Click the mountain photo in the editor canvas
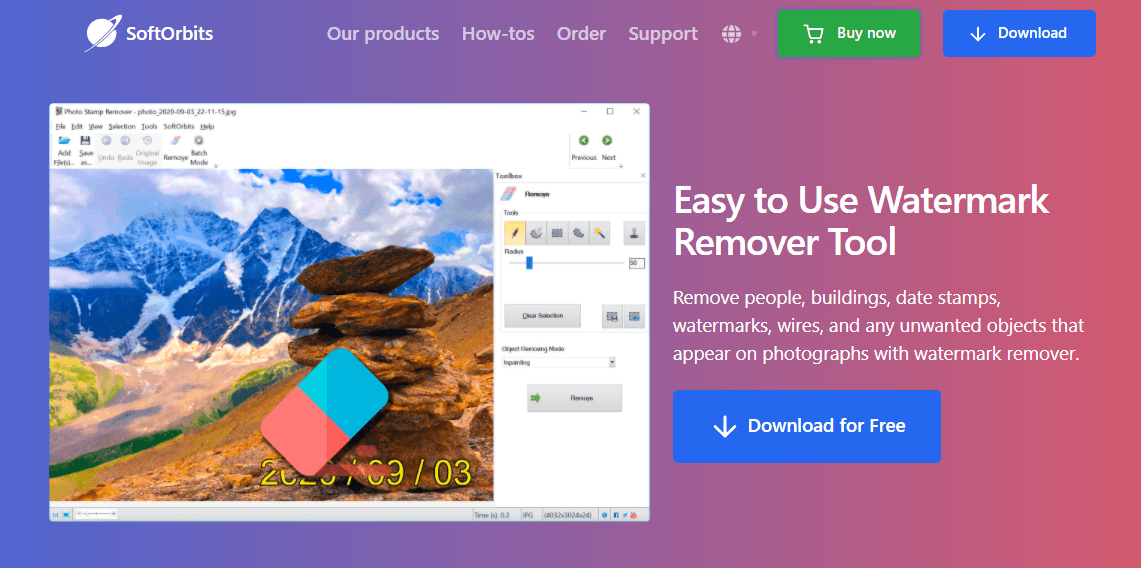1141x568 pixels. [x=271, y=335]
